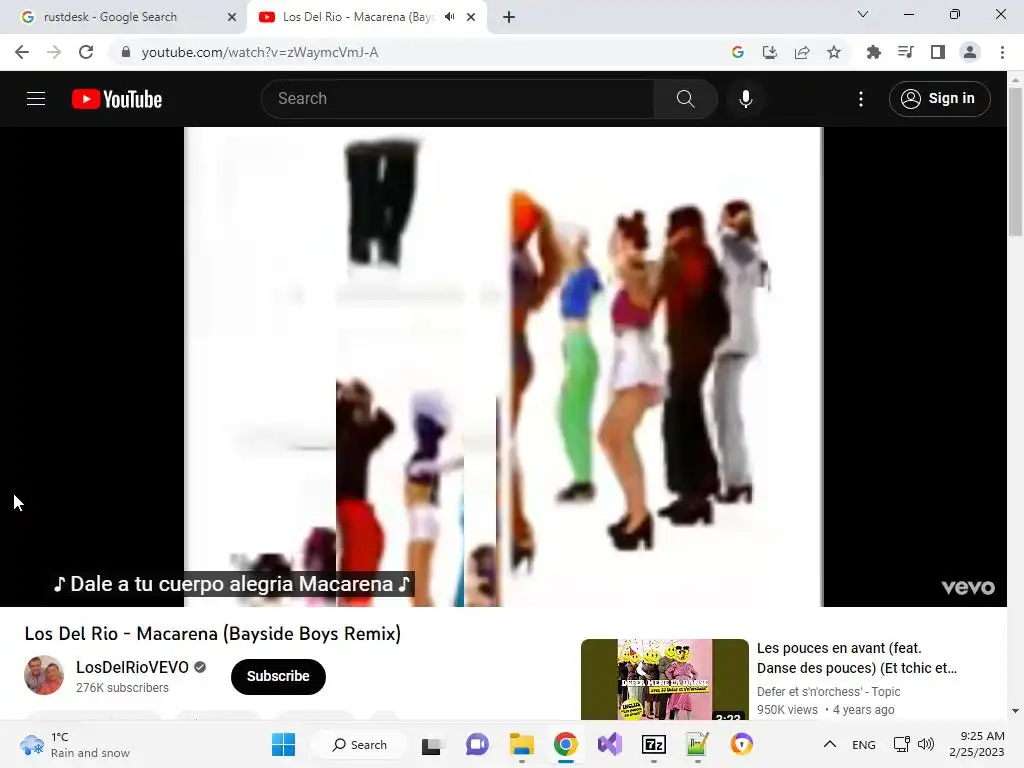Open taskbar Search box
1024x768 pixels.
point(360,744)
